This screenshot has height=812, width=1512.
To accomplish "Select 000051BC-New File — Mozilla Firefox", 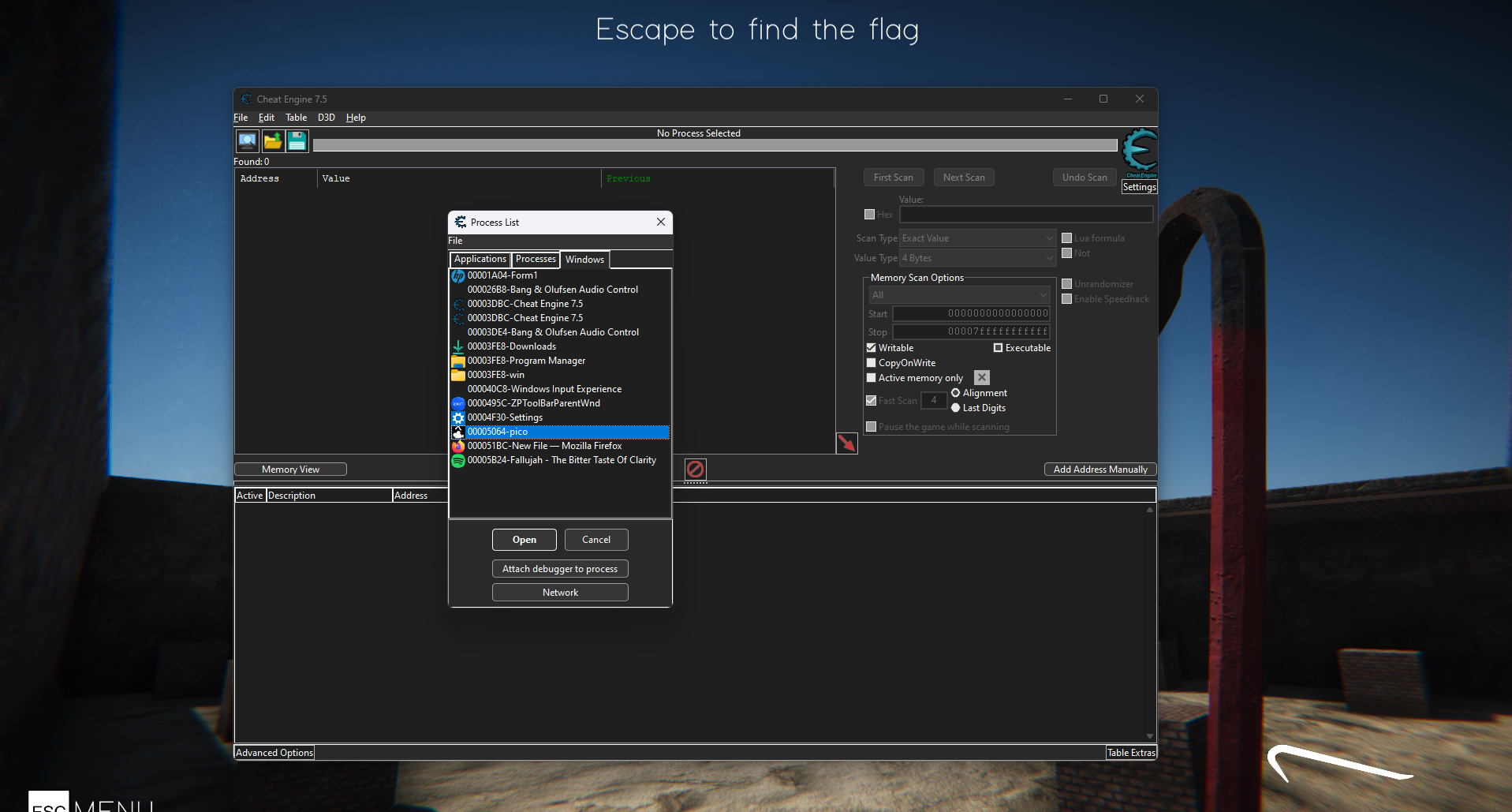I will [560, 446].
